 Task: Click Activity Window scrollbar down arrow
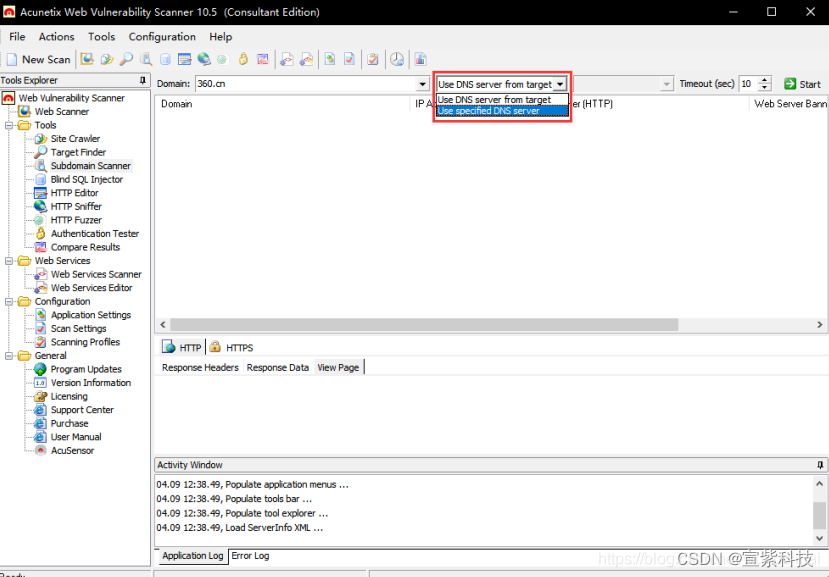[x=819, y=538]
